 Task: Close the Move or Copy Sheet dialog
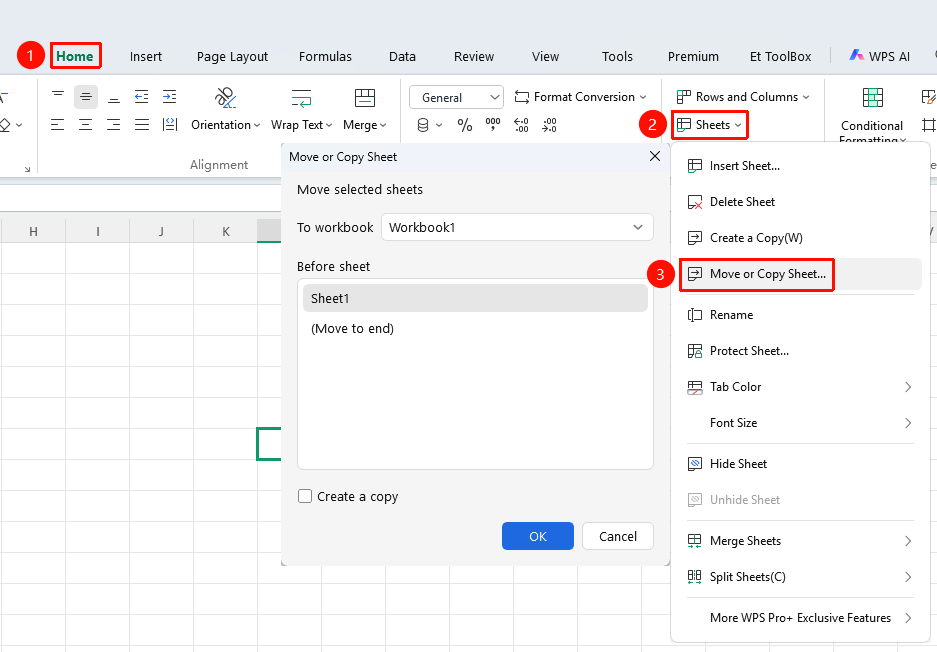[655, 156]
